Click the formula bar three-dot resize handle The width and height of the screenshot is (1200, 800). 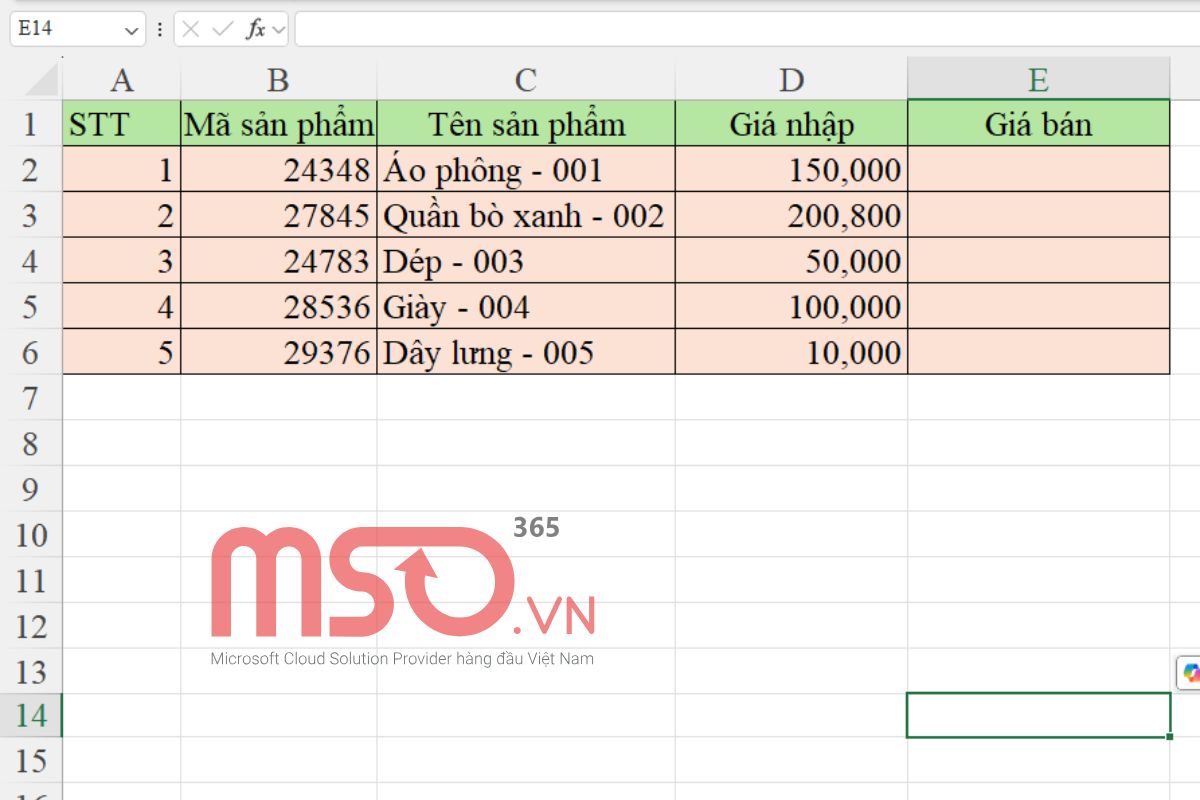160,30
